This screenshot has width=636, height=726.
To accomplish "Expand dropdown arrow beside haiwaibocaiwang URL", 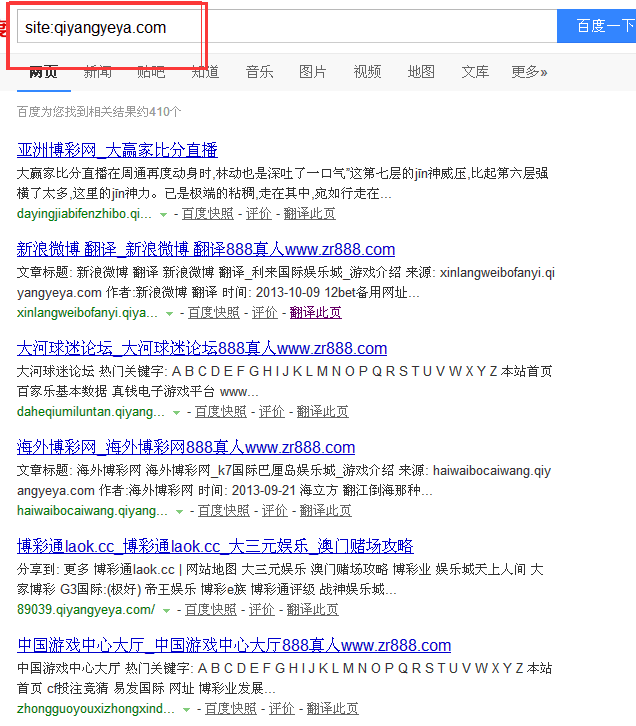I will pyautogui.click(x=180, y=512).
